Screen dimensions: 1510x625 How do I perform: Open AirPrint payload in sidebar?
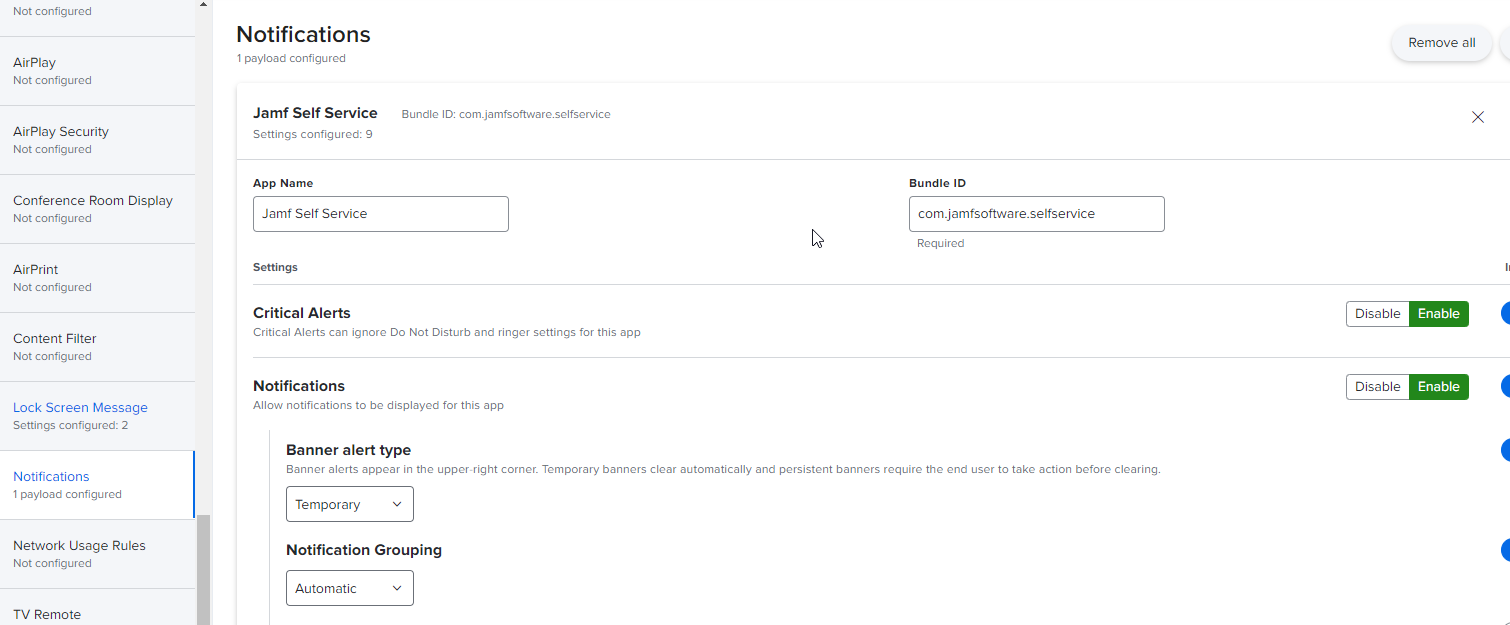tap(97, 278)
